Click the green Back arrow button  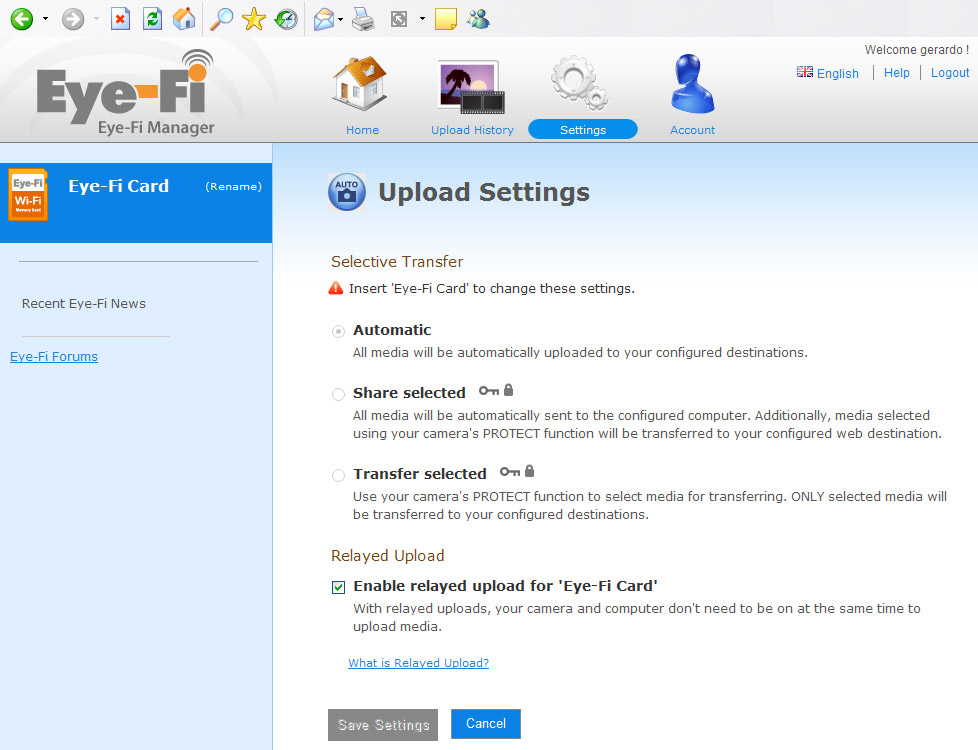(22, 19)
